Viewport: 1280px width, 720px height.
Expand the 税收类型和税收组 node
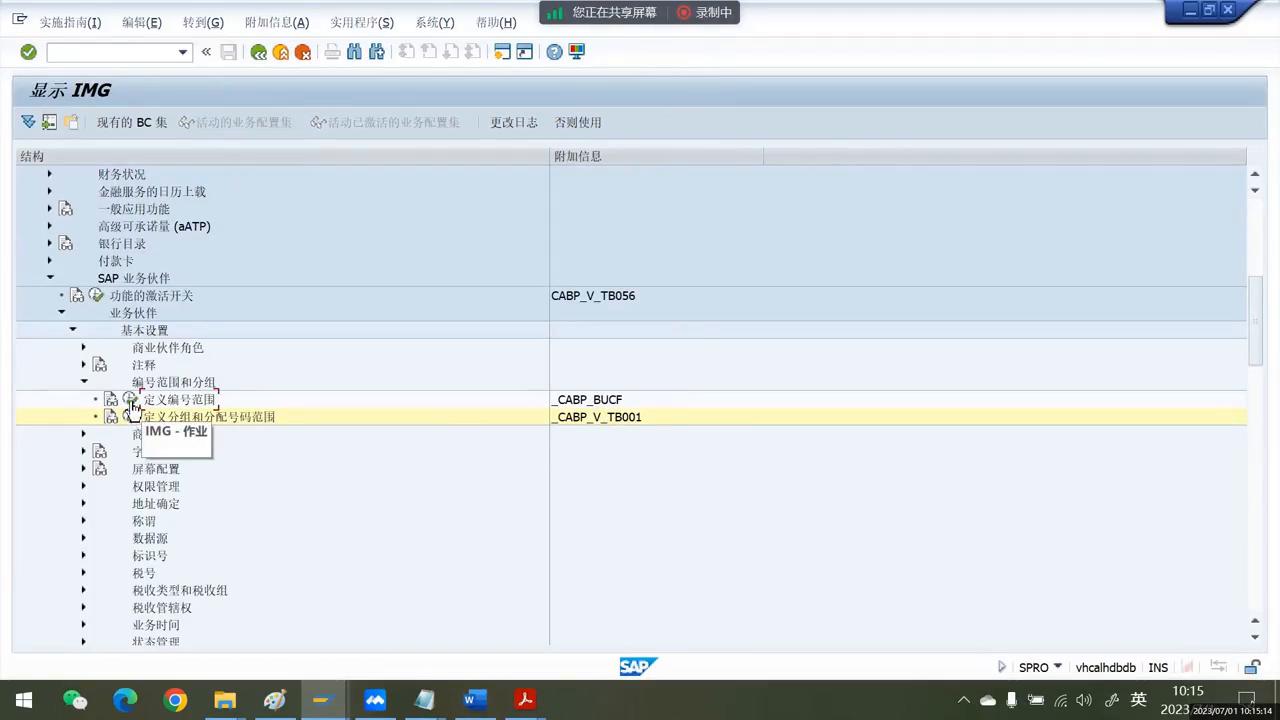[84, 590]
